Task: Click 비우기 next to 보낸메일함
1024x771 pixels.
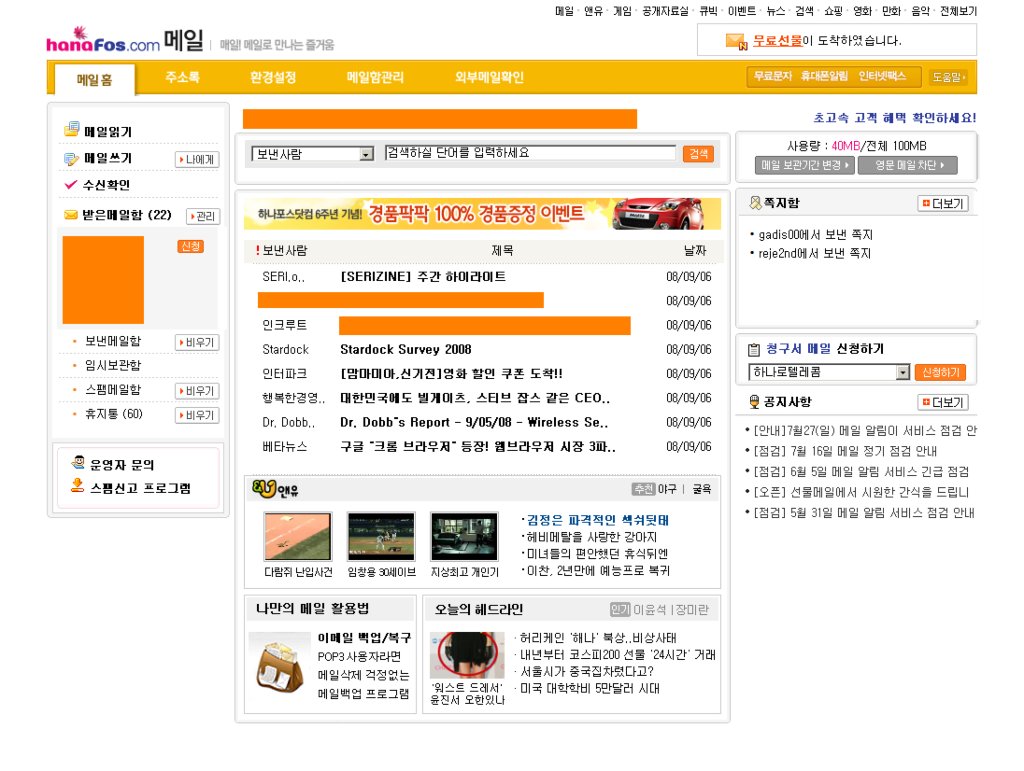Action: pos(197,342)
